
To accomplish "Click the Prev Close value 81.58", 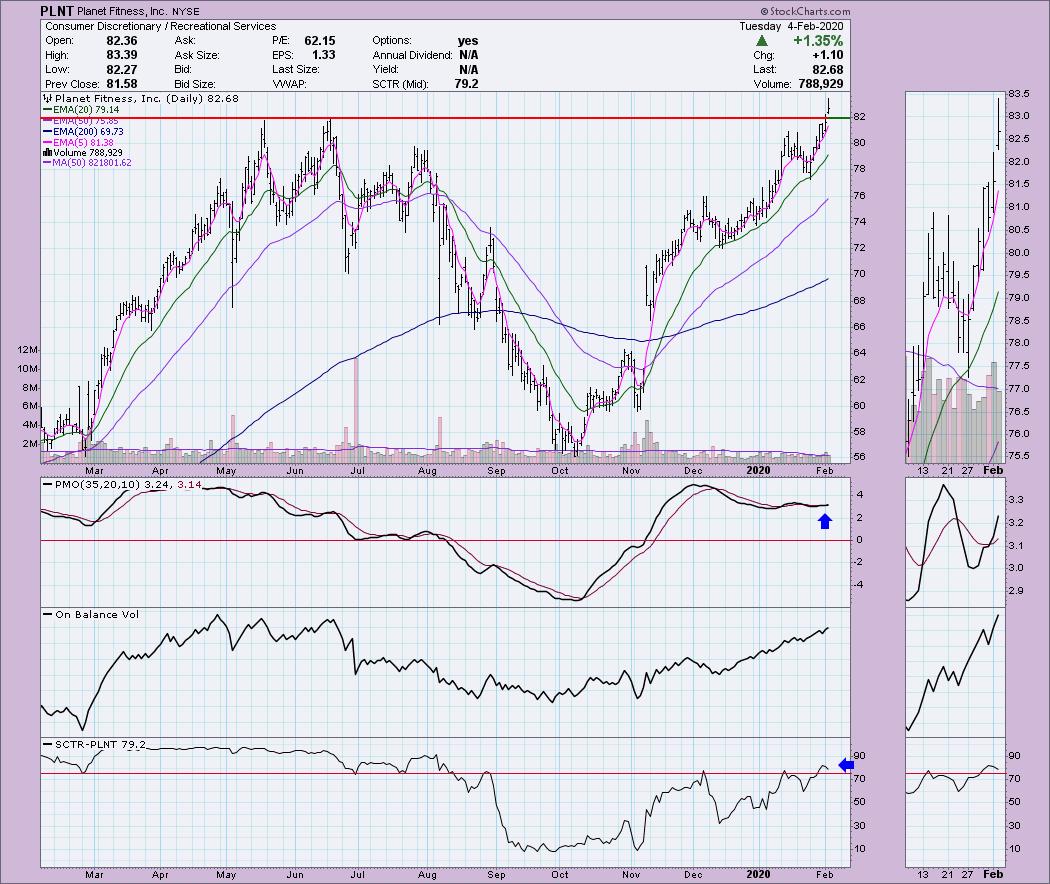I will click(121, 84).
